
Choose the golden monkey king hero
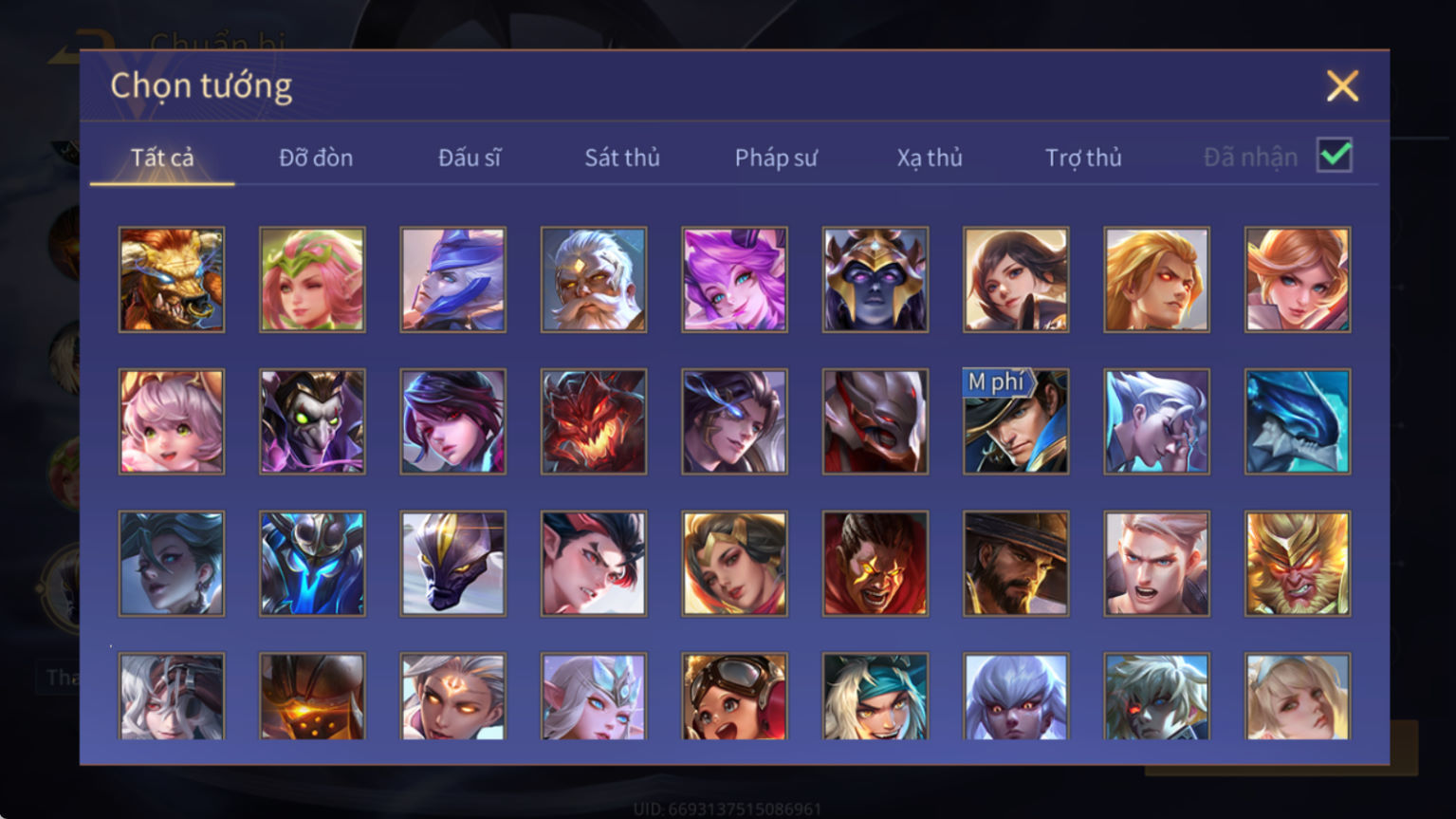click(1298, 564)
